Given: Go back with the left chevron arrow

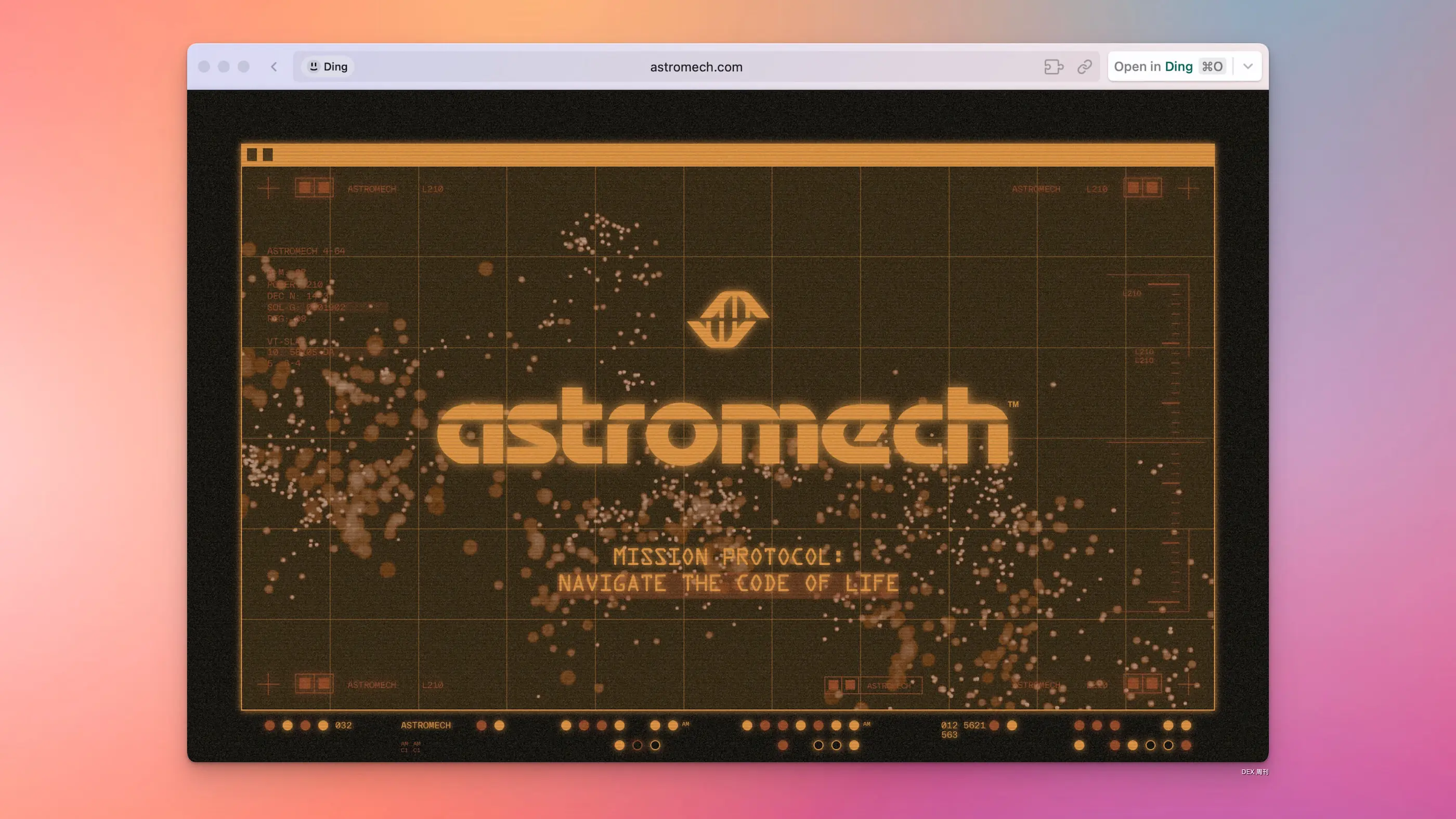Looking at the screenshot, I should click(x=274, y=67).
